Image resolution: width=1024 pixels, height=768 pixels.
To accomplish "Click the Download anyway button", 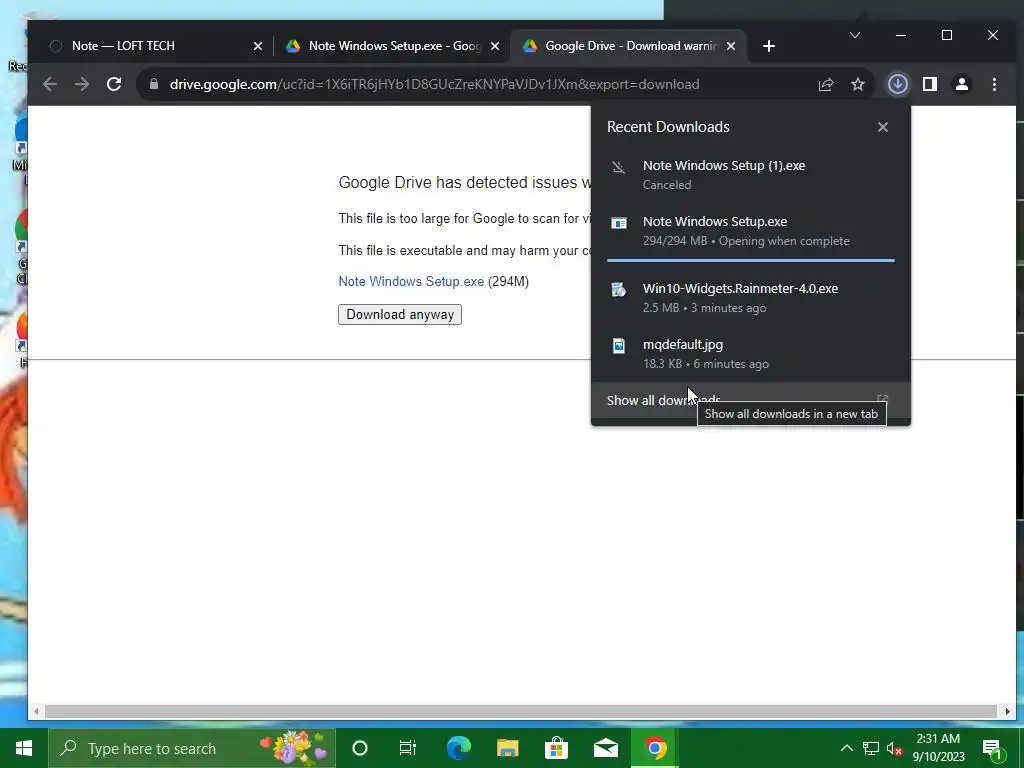I will pos(400,314).
